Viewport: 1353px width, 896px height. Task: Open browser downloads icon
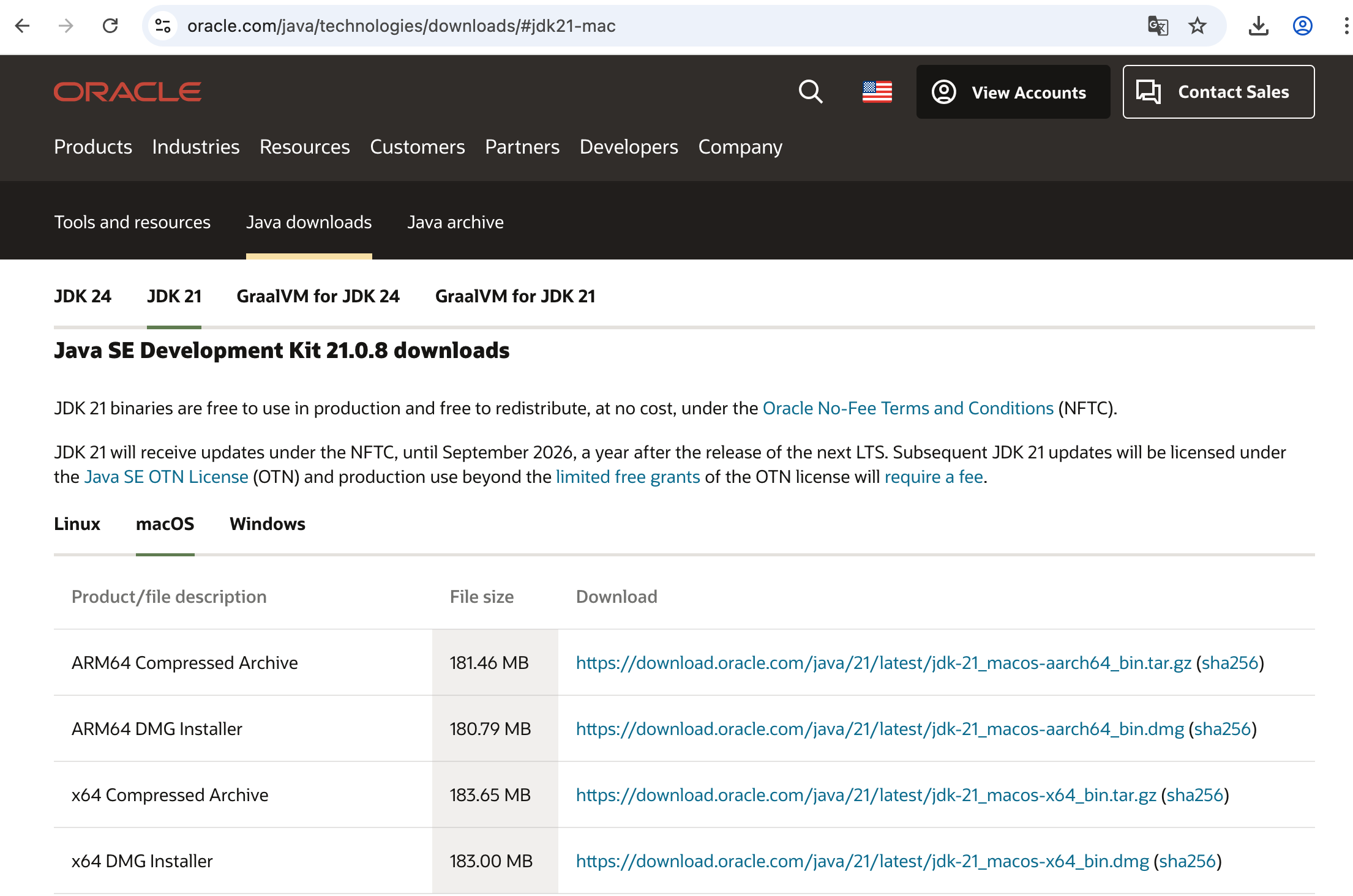coord(1258,26)
